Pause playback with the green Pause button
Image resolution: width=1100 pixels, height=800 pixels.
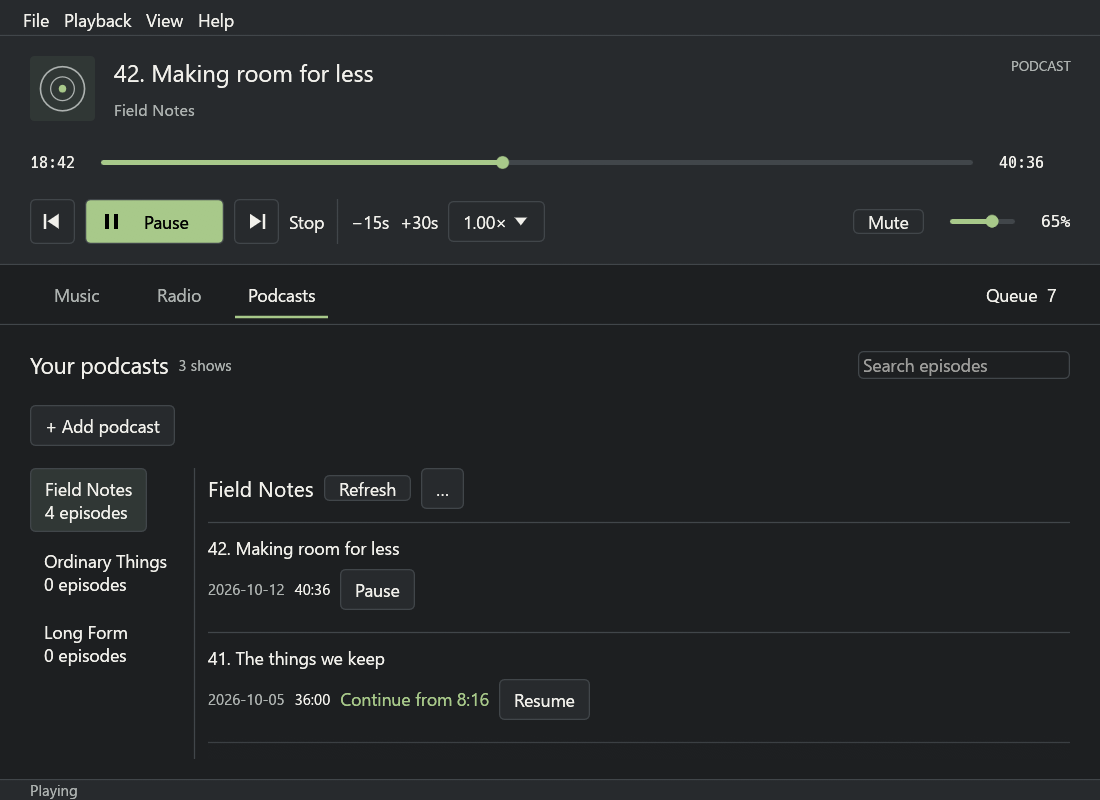click(x=154, y=222)
